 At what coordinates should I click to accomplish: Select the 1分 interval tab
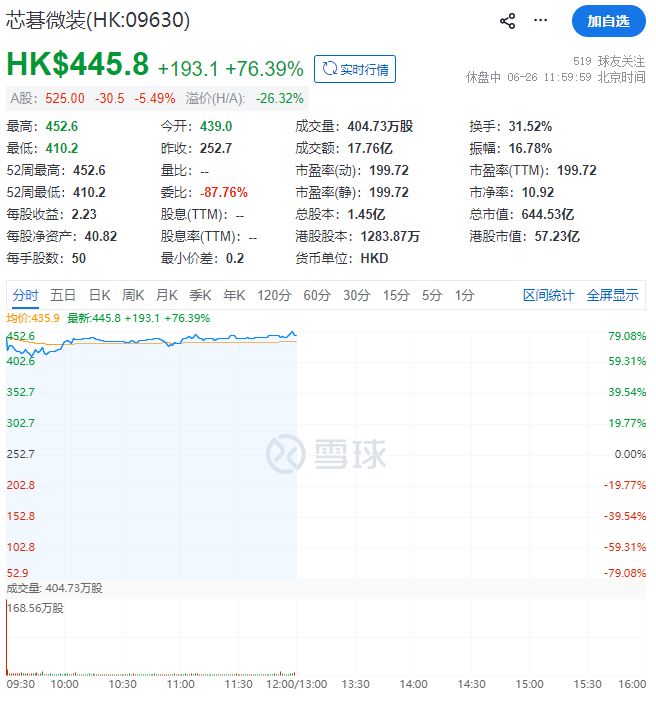click(465, 295)
